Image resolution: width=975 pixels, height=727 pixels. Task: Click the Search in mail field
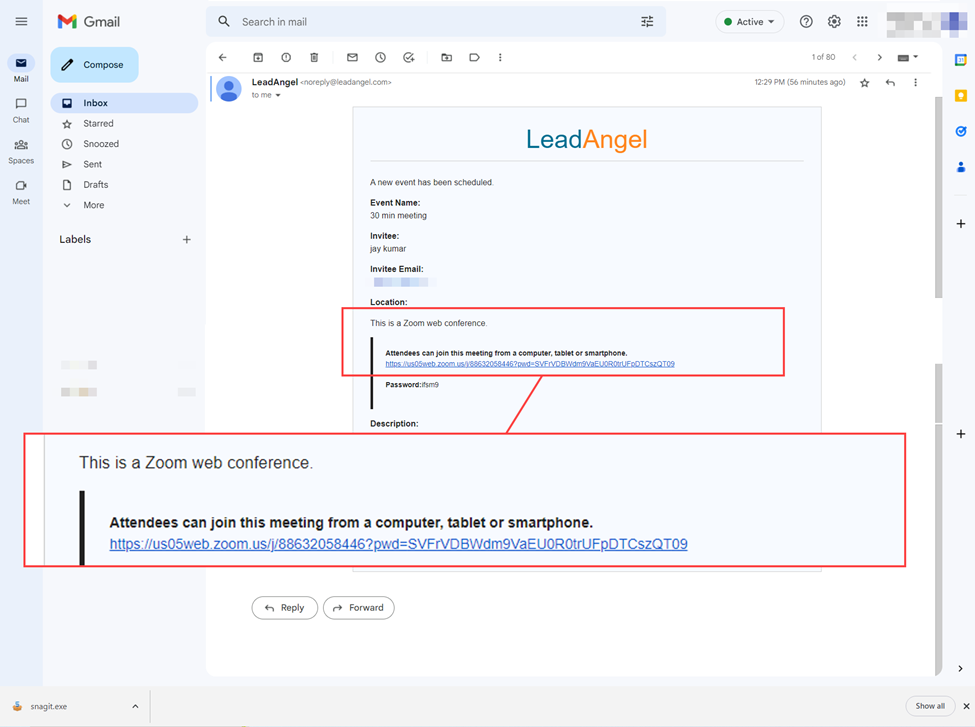pyautogui.click(x=435, y=22)
